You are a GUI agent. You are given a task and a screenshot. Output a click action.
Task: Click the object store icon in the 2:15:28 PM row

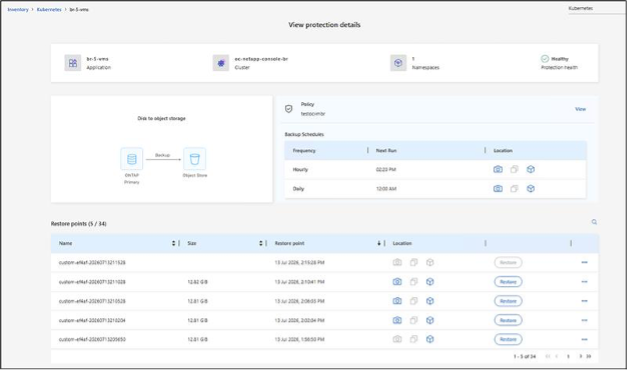430,263
